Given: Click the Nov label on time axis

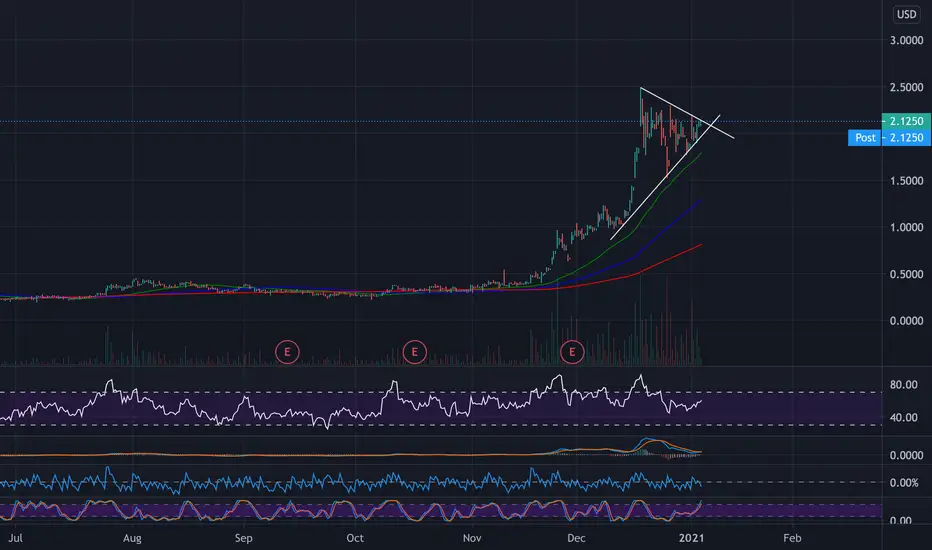Looking at the screenshot, I should coord(472,538).
